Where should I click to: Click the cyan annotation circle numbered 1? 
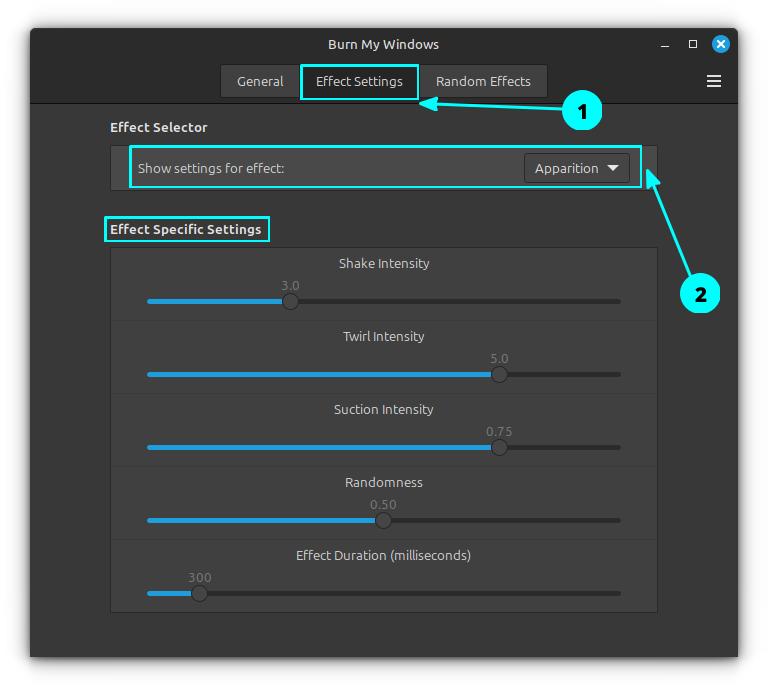[x=582, y=110]
